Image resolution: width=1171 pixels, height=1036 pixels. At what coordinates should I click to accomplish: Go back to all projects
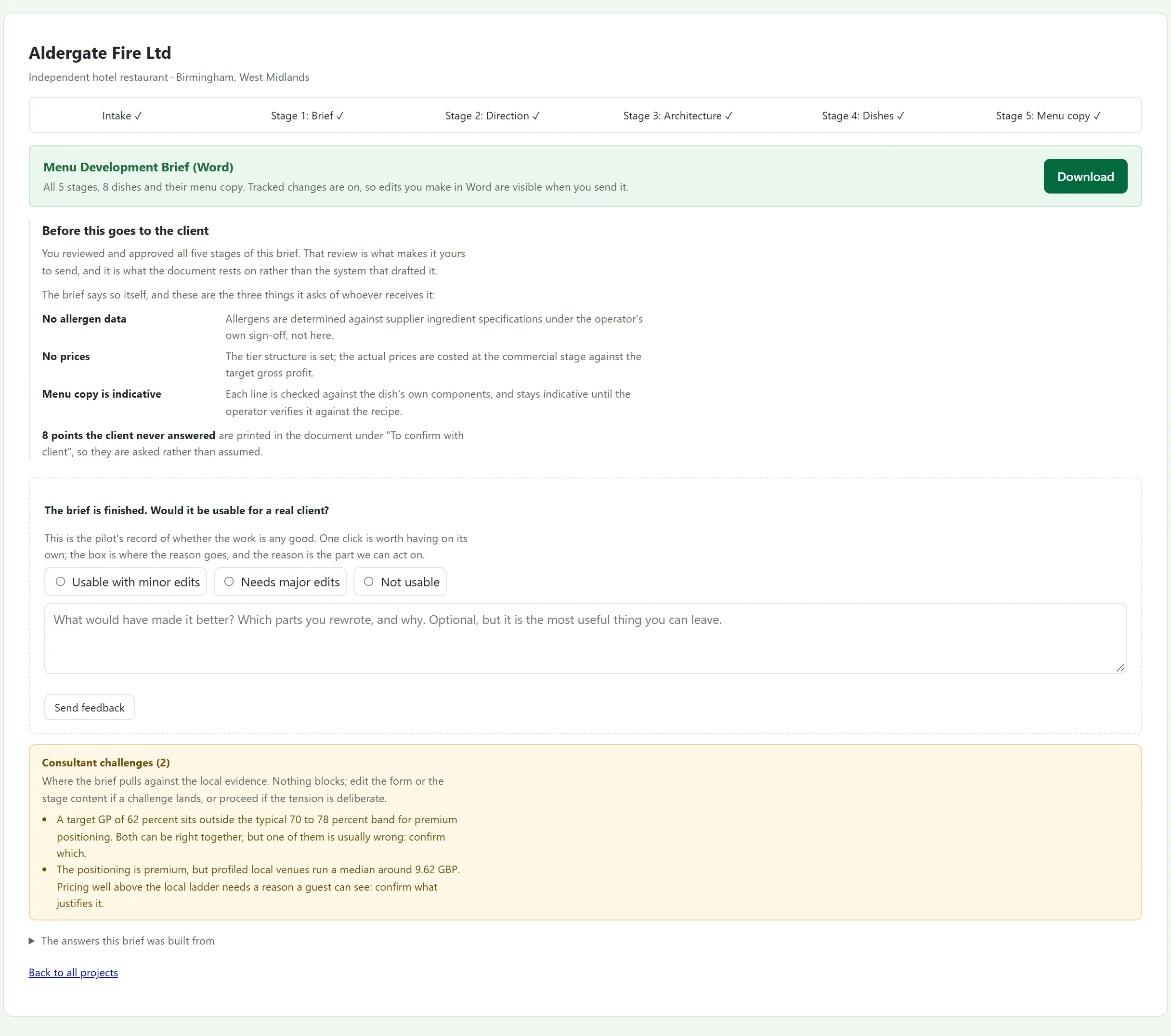tap(73, 972)
